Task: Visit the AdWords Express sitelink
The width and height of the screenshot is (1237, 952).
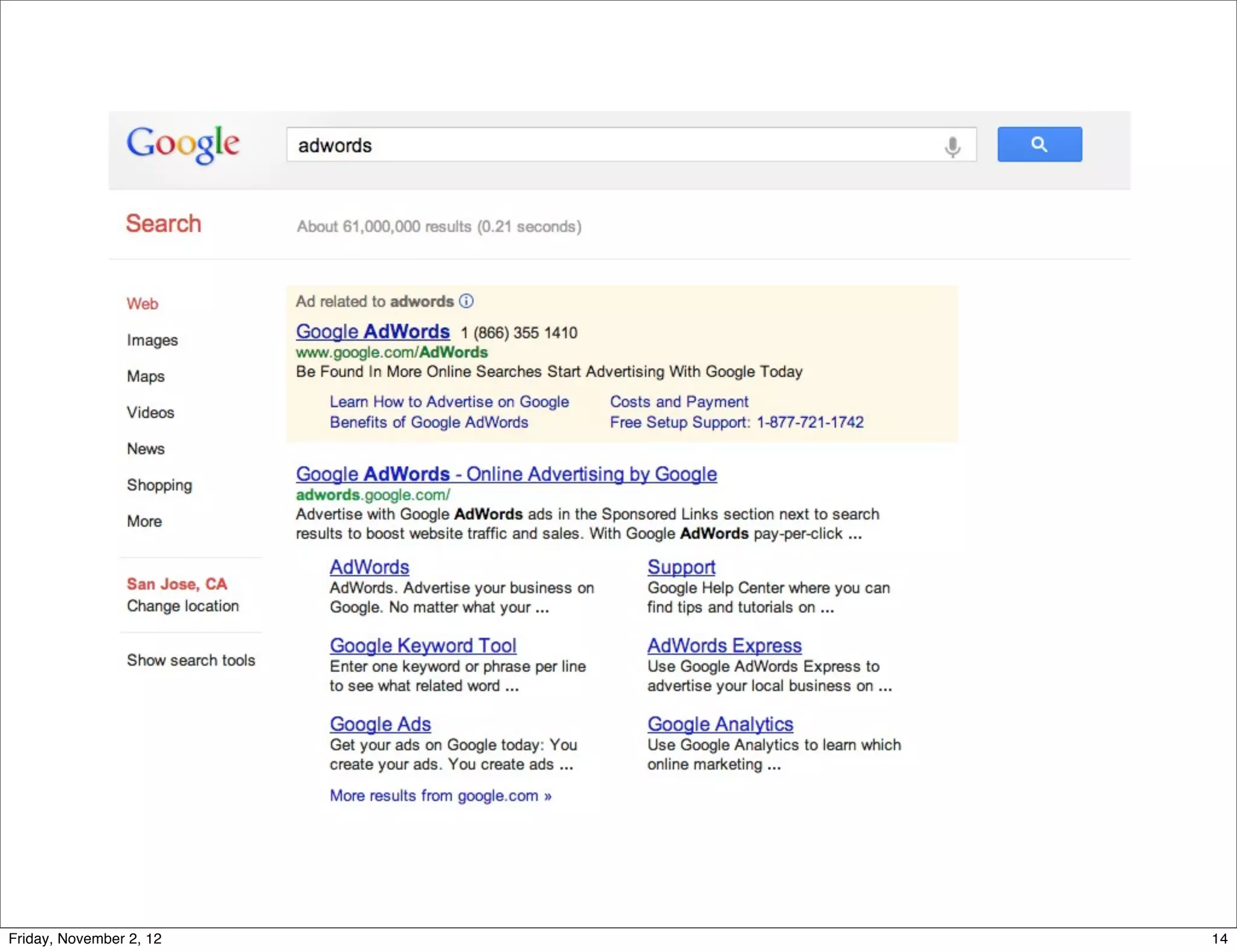Action: click(724, 646)
